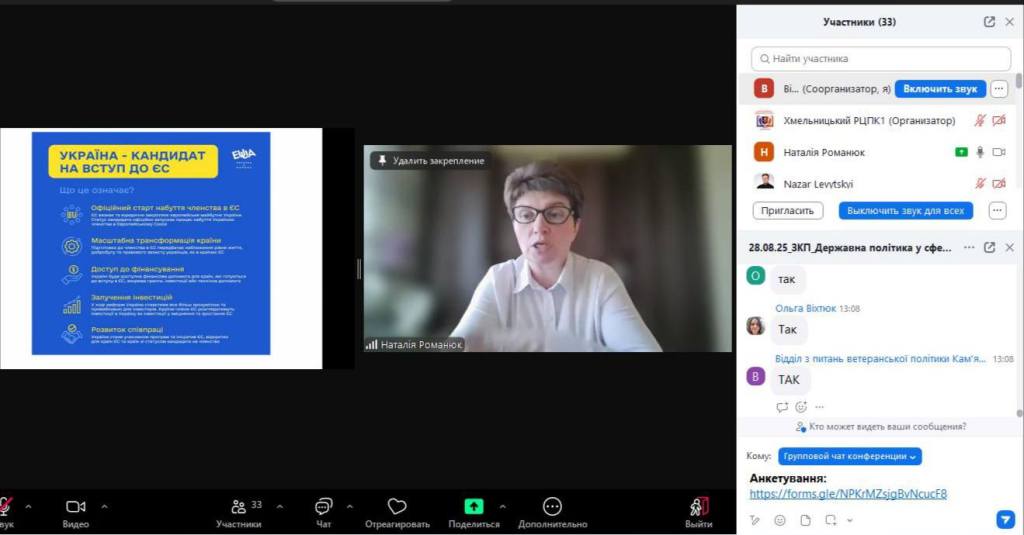This screenshot has width=1024, height=535.
Task: Attach a file in chat composer
Action: coord(805,520)
